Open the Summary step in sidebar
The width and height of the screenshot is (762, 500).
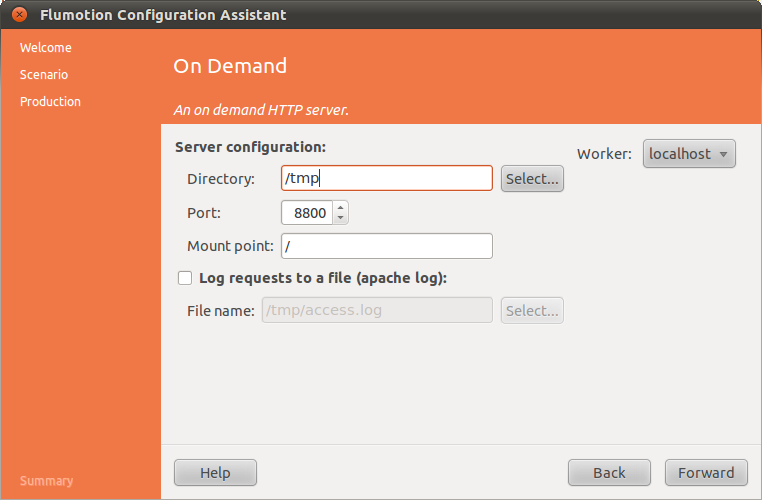[x=46, y=481]
